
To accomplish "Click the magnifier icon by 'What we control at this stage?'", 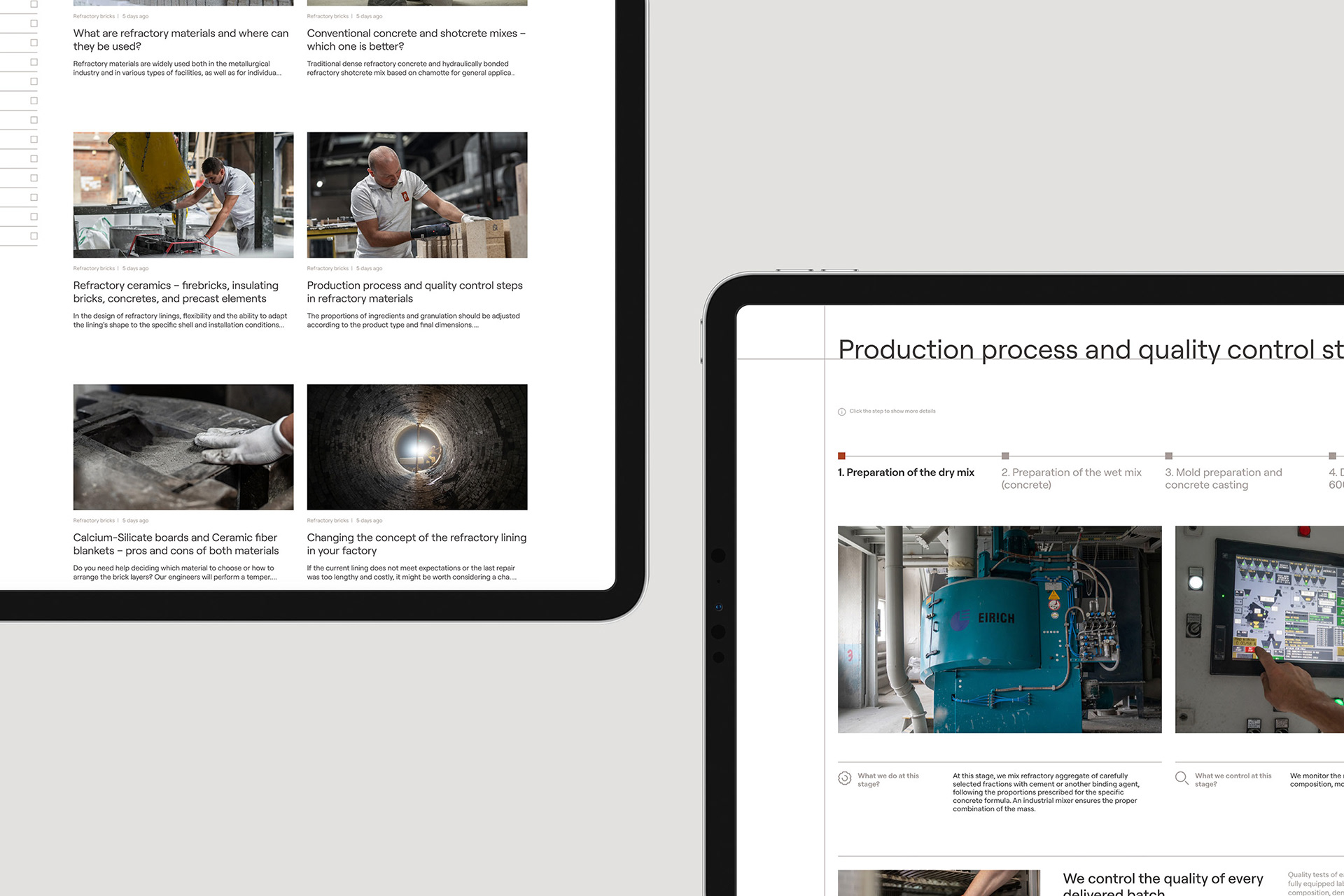I will pyautogui.click(x=1182, y=778).
